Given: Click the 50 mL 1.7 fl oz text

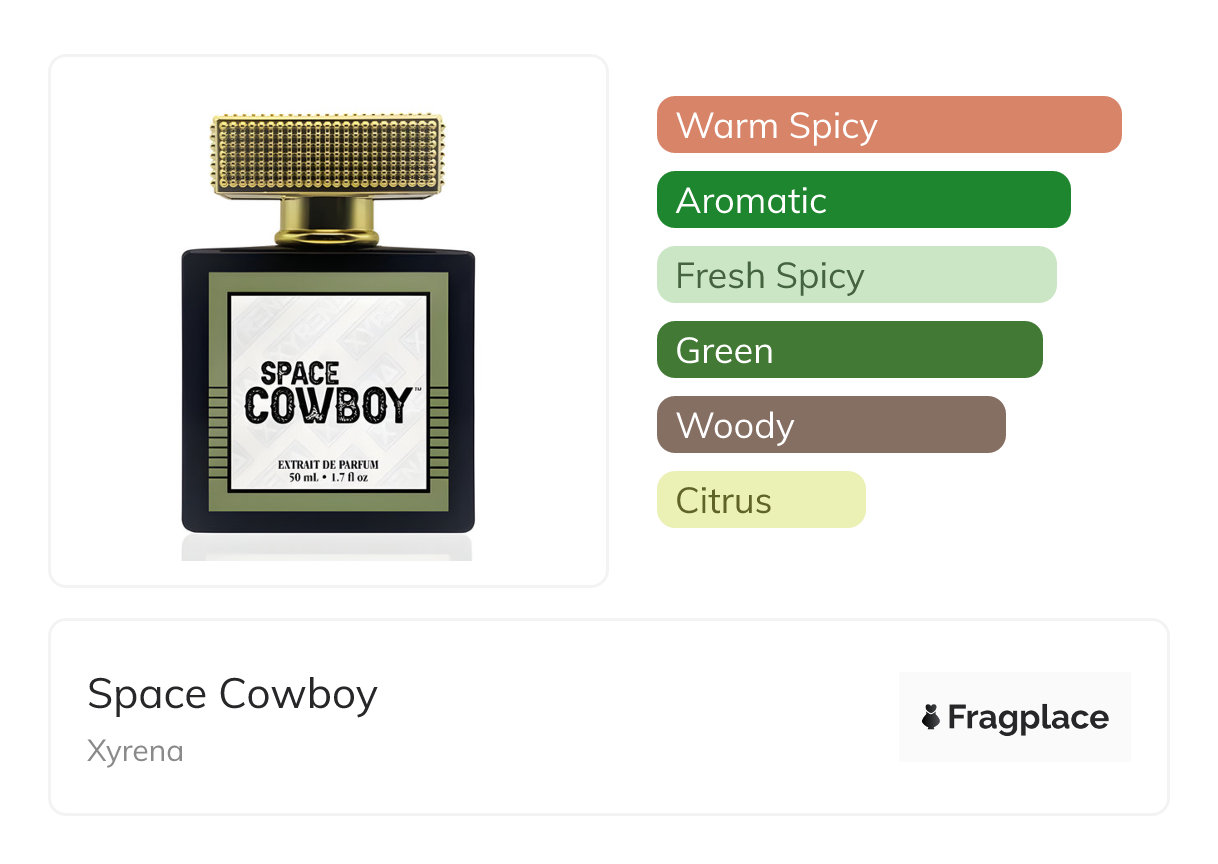Looking at the screenshot, I should 328,478.
